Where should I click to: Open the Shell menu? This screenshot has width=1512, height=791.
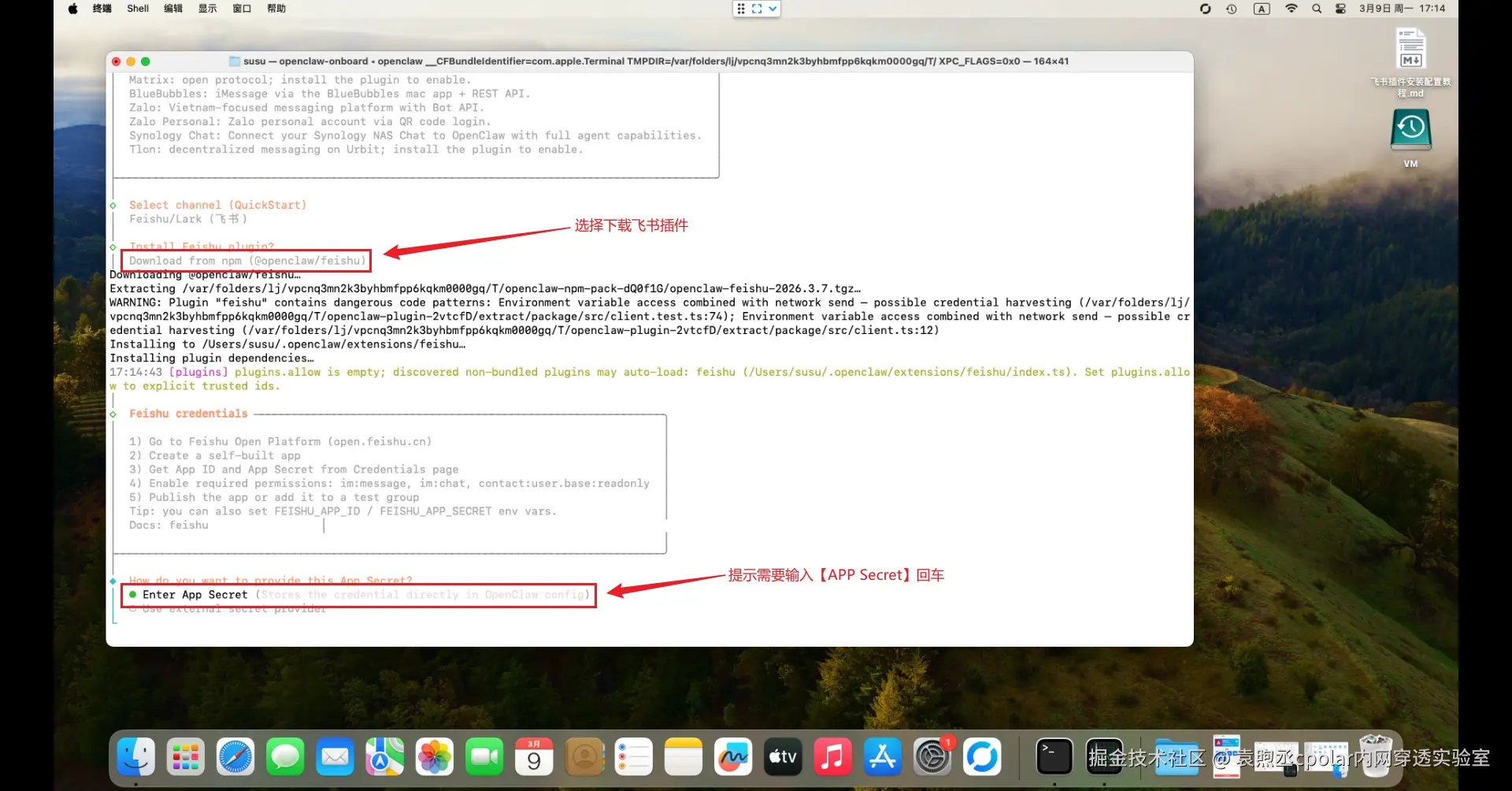pos(138,9)
